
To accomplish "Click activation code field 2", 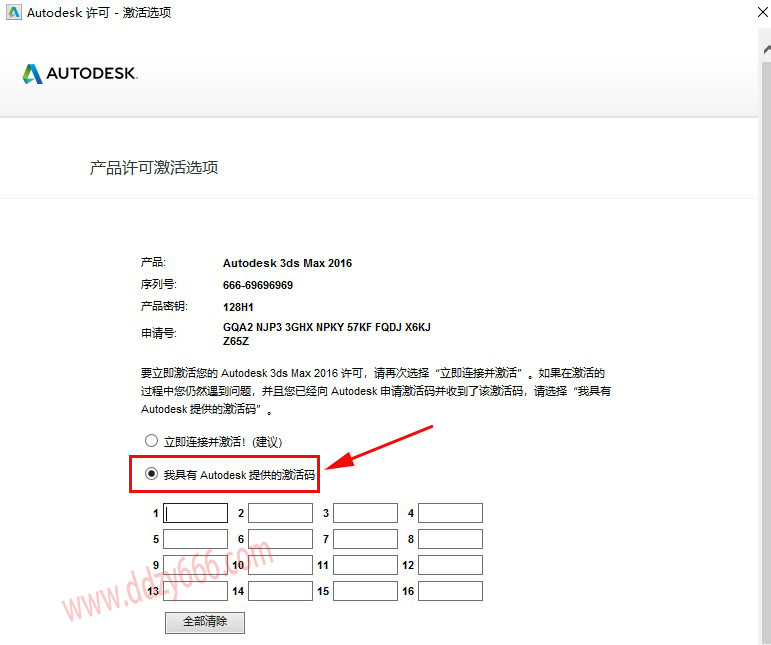I will point(280,513).
